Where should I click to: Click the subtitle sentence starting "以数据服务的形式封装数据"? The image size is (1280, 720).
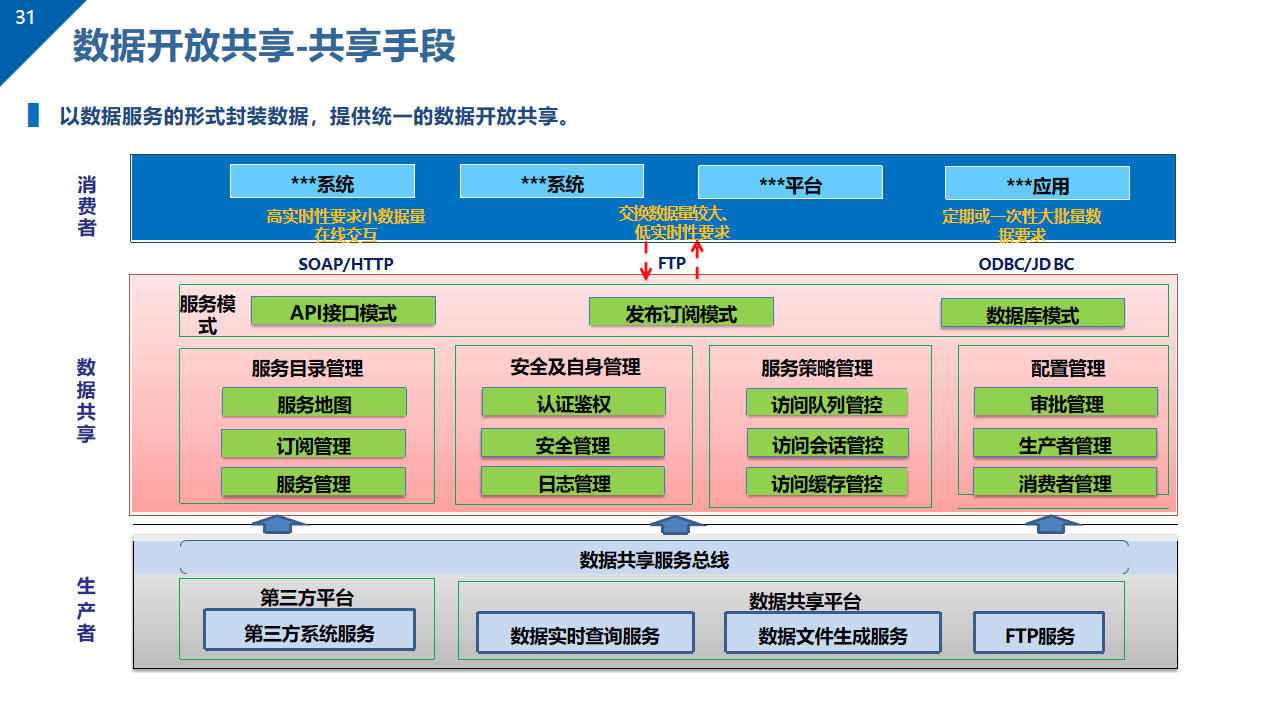[x=315, y=116]
